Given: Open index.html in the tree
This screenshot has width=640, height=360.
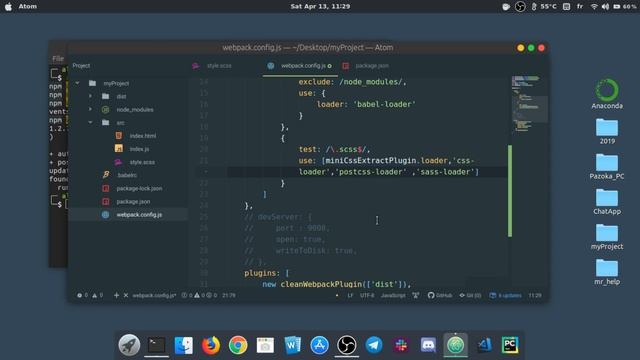Looking at the screenshot, I should 142,136.
